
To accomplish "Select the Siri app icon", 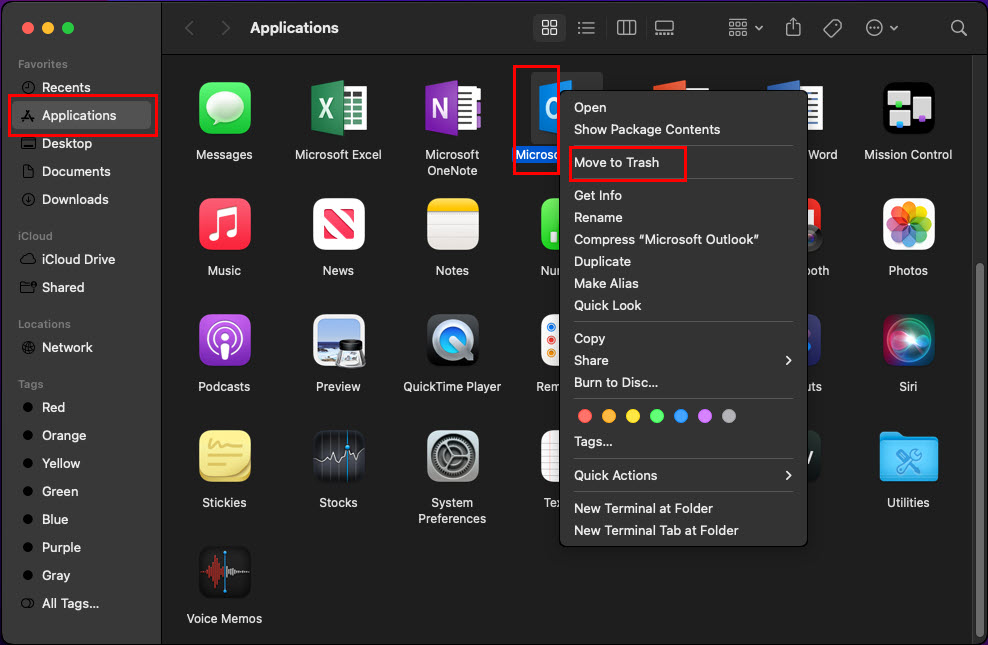I will [908, 340].
